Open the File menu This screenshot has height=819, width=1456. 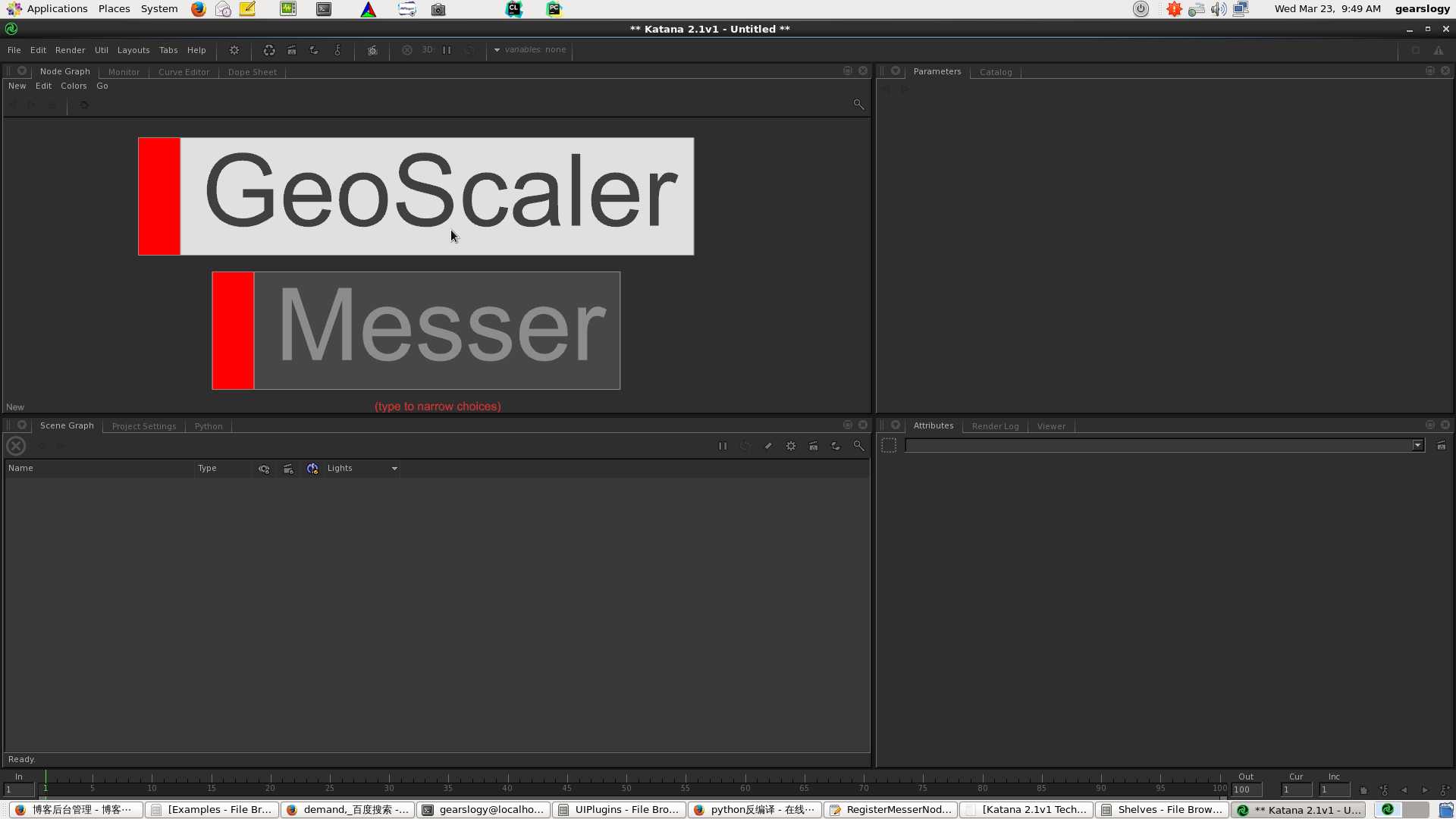(14, 50)
